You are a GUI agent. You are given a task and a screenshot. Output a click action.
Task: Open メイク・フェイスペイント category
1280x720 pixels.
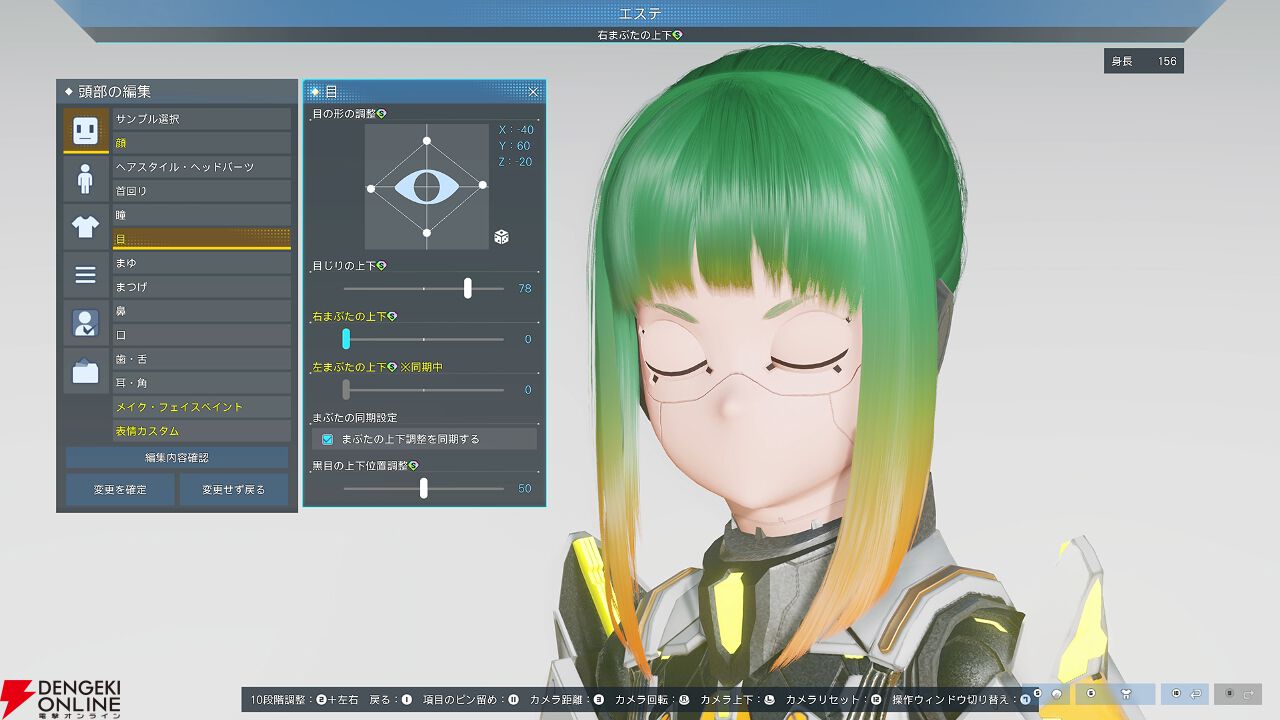[x=201, y=407]
